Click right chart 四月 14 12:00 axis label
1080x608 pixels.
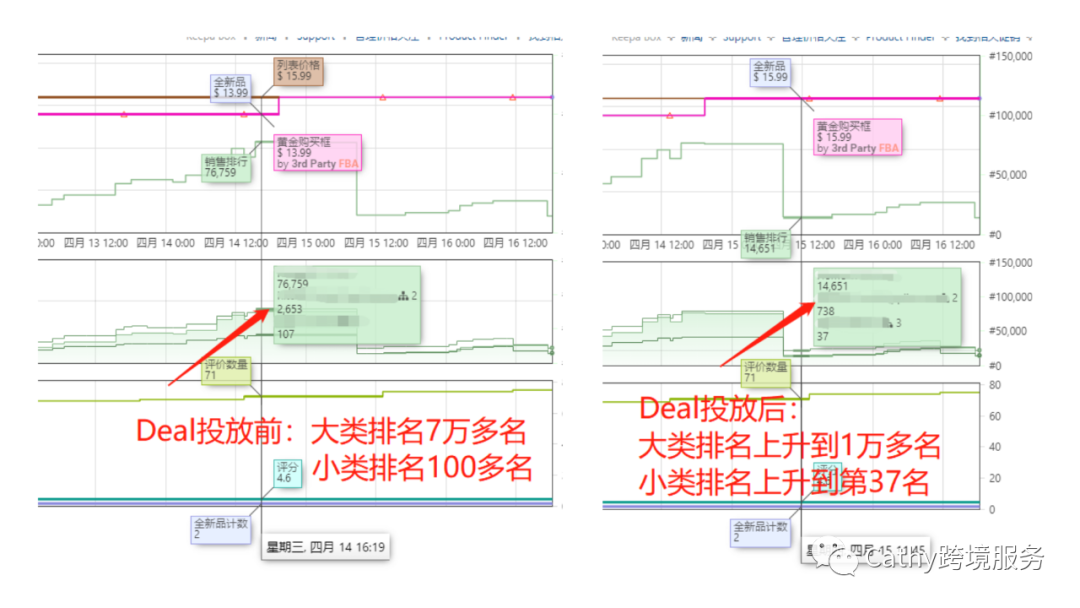662,245
